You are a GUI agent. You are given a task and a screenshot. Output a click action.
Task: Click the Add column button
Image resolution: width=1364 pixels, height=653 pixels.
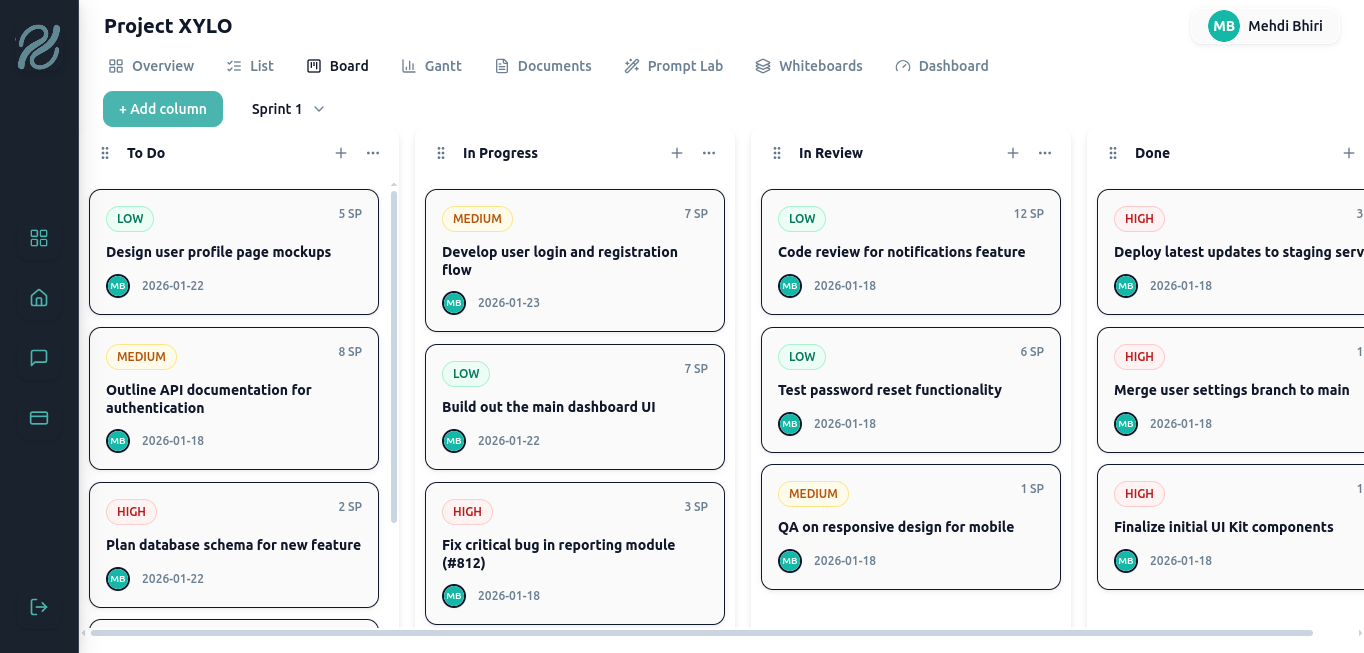click(163, 109)
